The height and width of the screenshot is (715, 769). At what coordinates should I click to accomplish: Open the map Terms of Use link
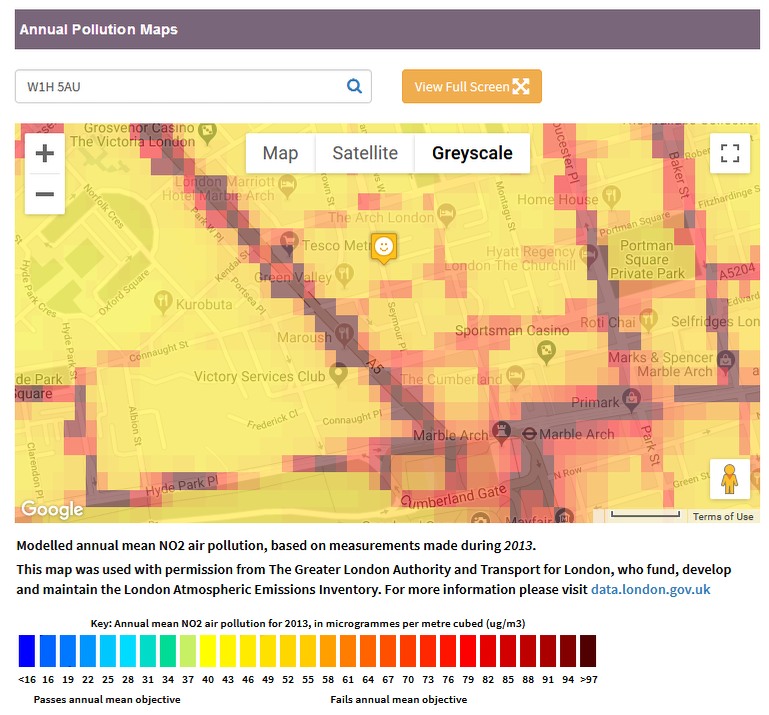coord(723,516)
